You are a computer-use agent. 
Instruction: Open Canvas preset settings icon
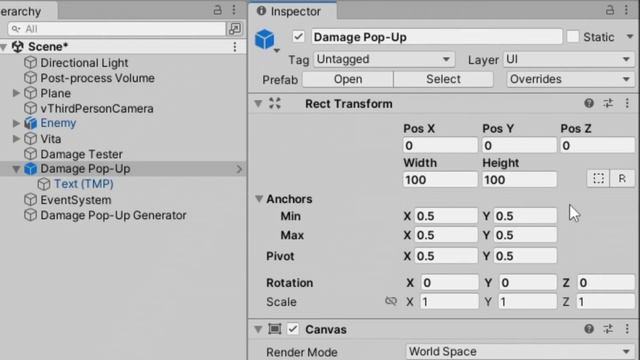click(x=608, y=329)
